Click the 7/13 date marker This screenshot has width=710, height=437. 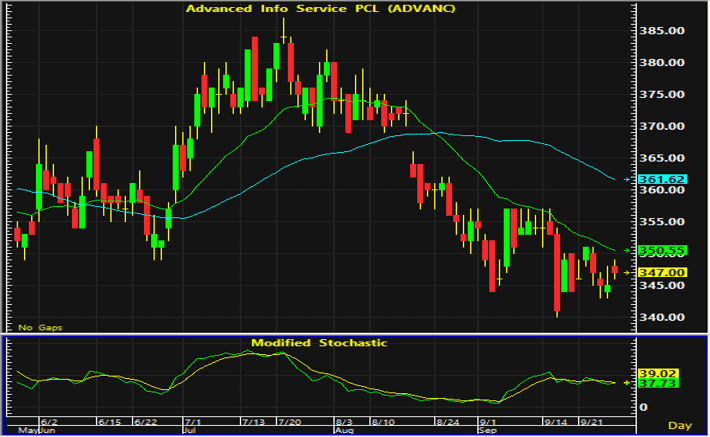(x=254, y=422)
